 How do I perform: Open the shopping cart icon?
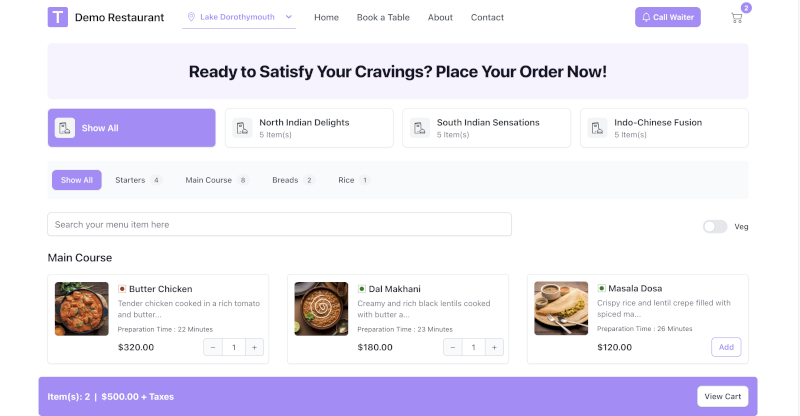[x=736, y=18]
